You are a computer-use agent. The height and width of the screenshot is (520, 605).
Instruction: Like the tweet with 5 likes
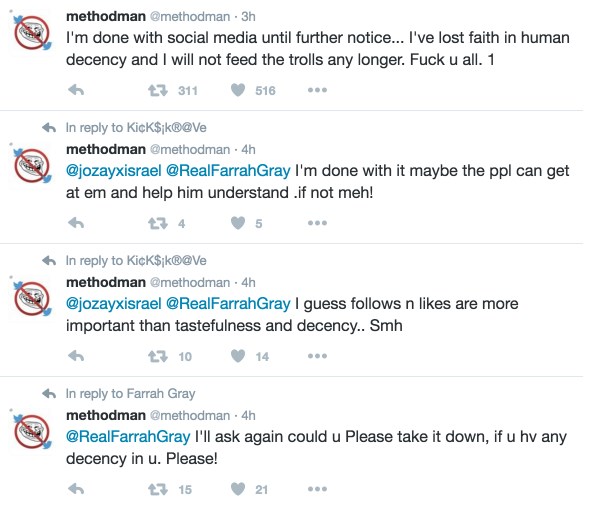[x=238, y=223]
